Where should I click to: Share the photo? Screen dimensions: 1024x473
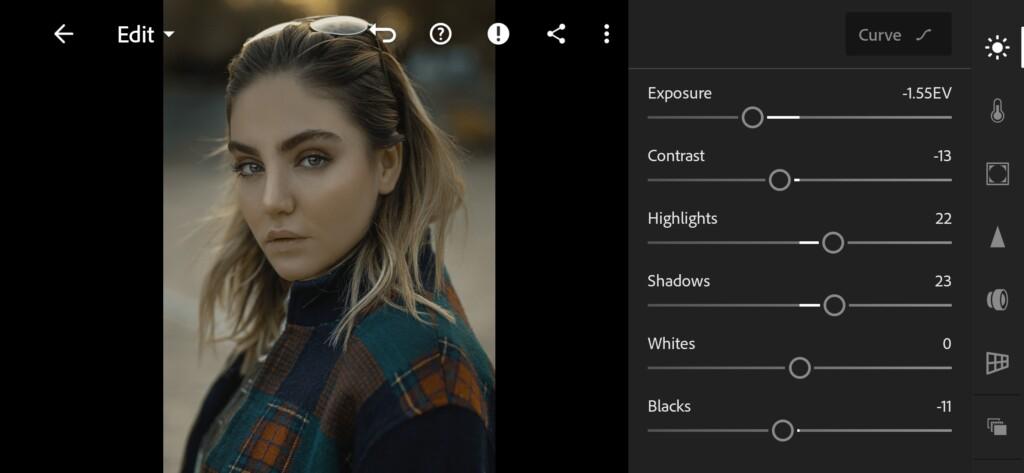coord(556,34)
